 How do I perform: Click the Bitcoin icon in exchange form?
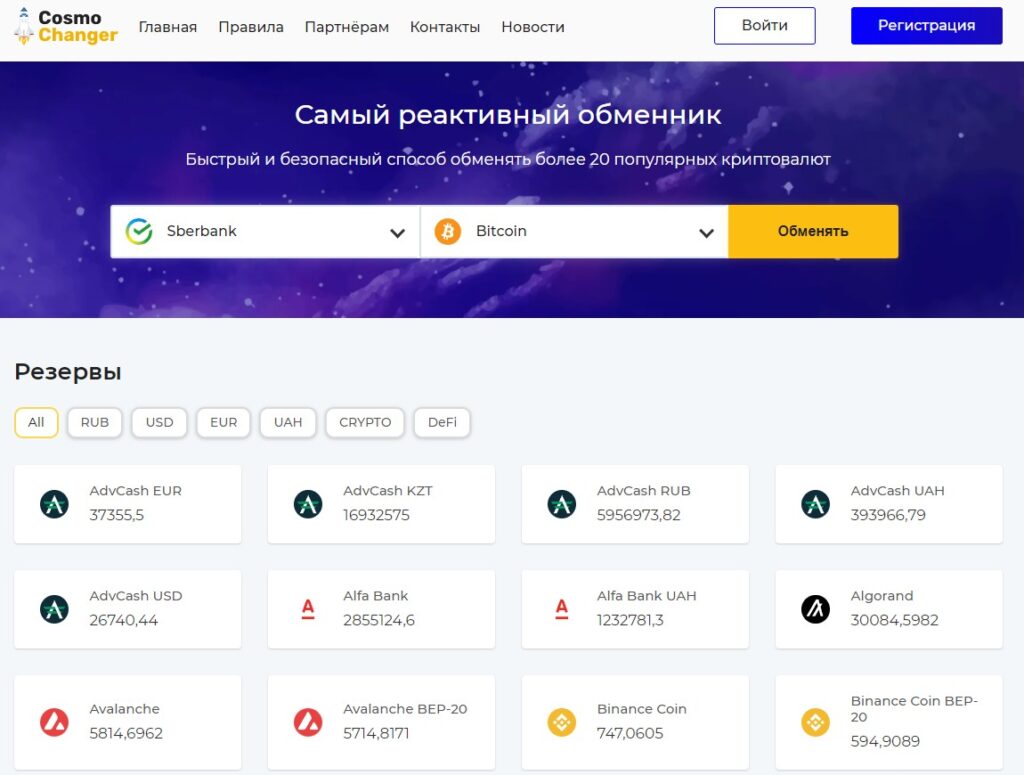[448, 231]
